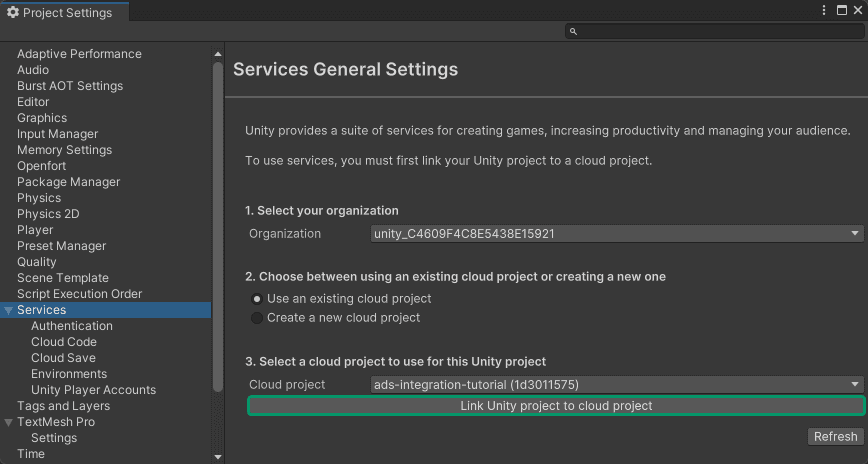Click the Organization field label
Viewport: 868px width, 464px height.
285,234
